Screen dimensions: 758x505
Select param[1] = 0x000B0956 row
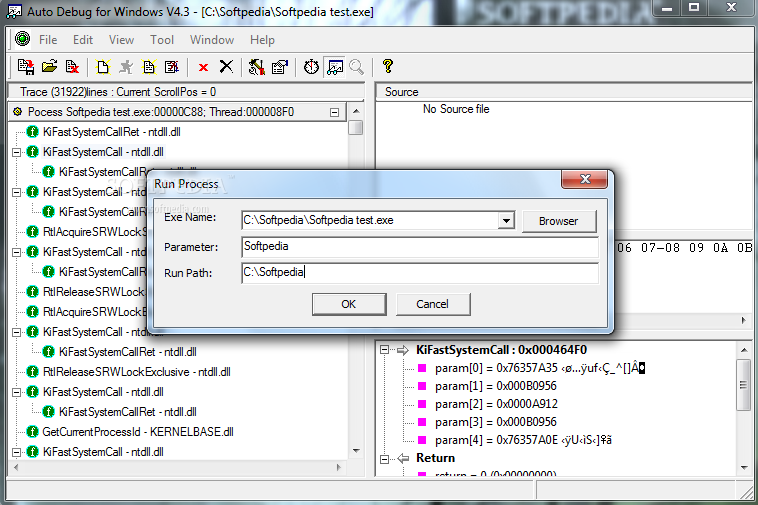tap(496, 386)
